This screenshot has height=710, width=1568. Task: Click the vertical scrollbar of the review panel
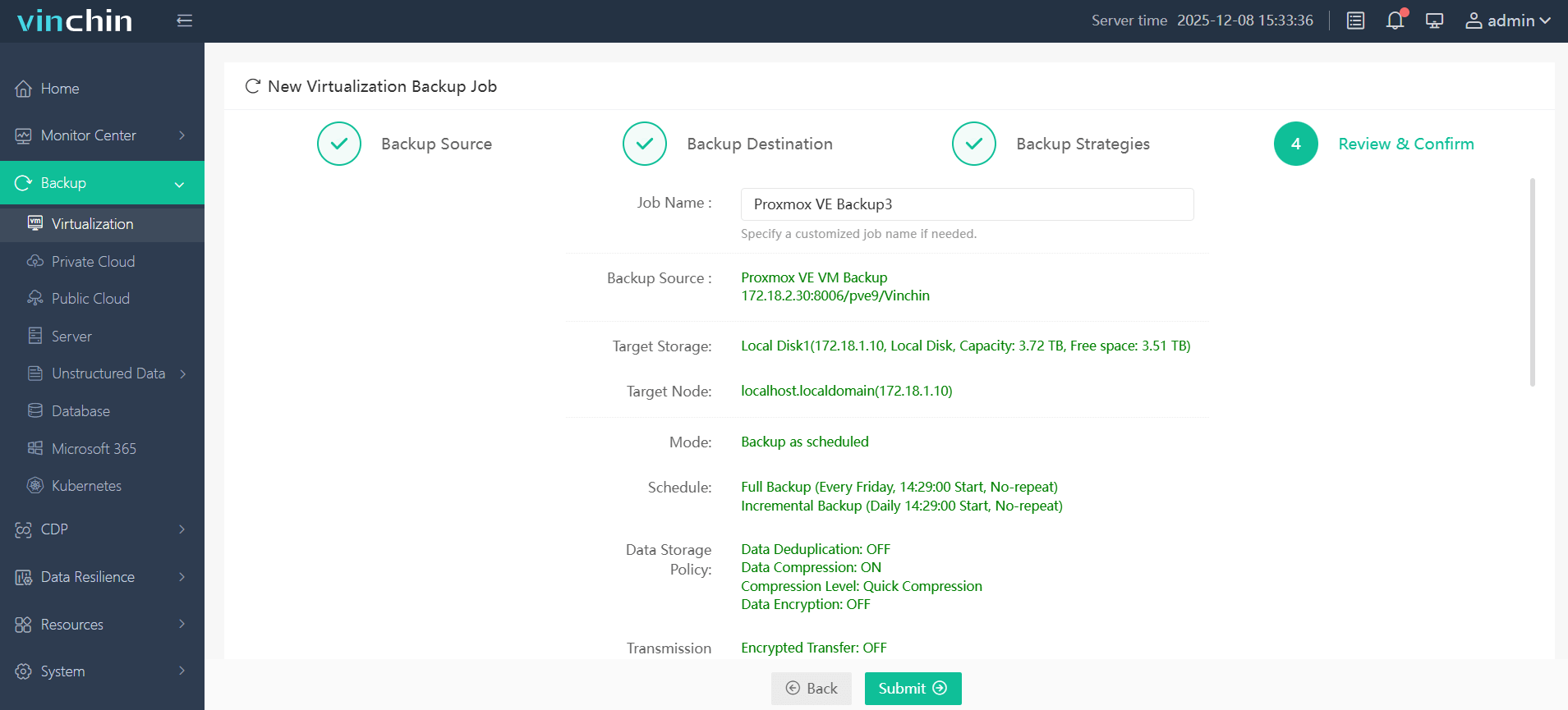1532,282
